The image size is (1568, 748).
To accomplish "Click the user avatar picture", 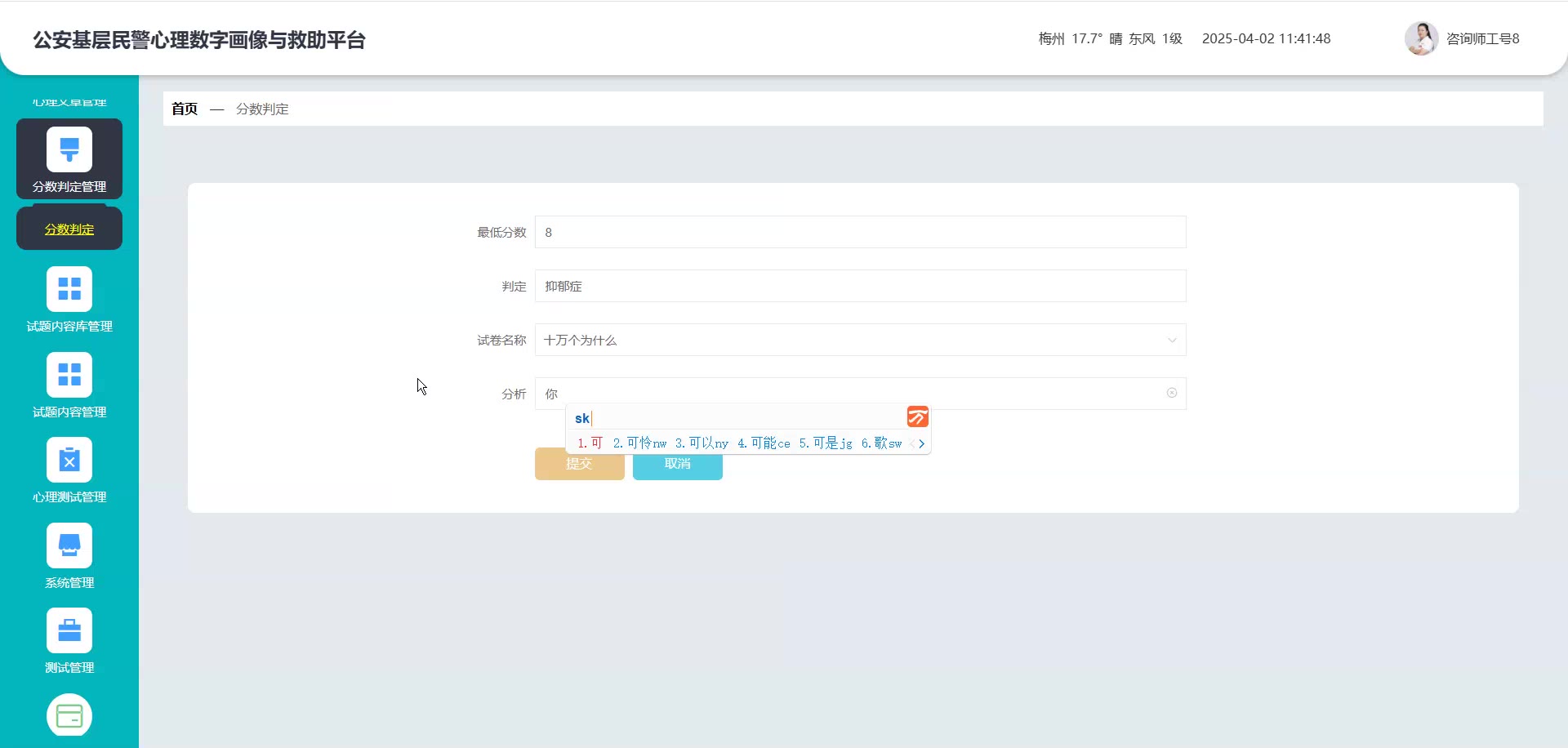I will [x=1421, y=38].
